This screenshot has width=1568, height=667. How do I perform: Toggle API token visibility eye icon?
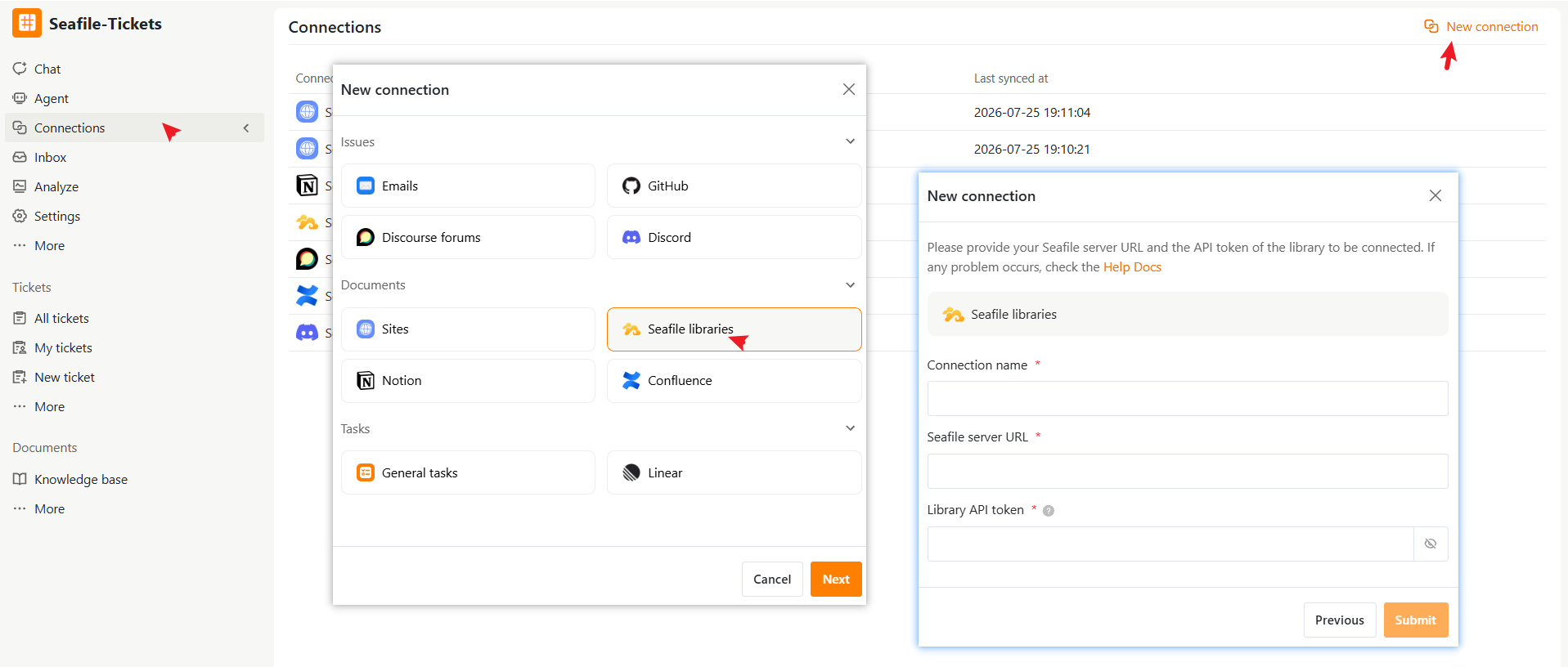(x=1431, y=544)
